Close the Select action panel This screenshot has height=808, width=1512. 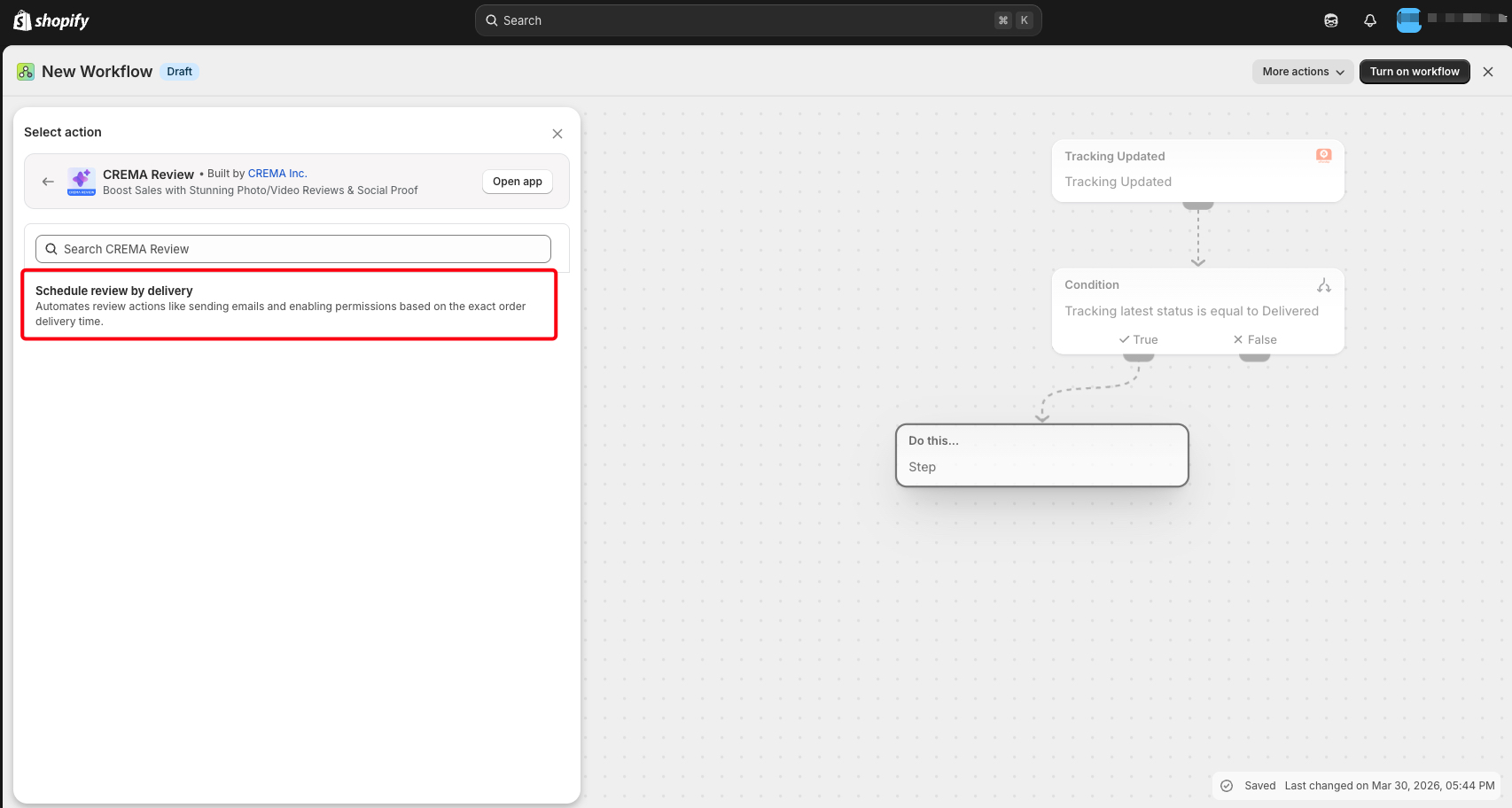[557, 134]
